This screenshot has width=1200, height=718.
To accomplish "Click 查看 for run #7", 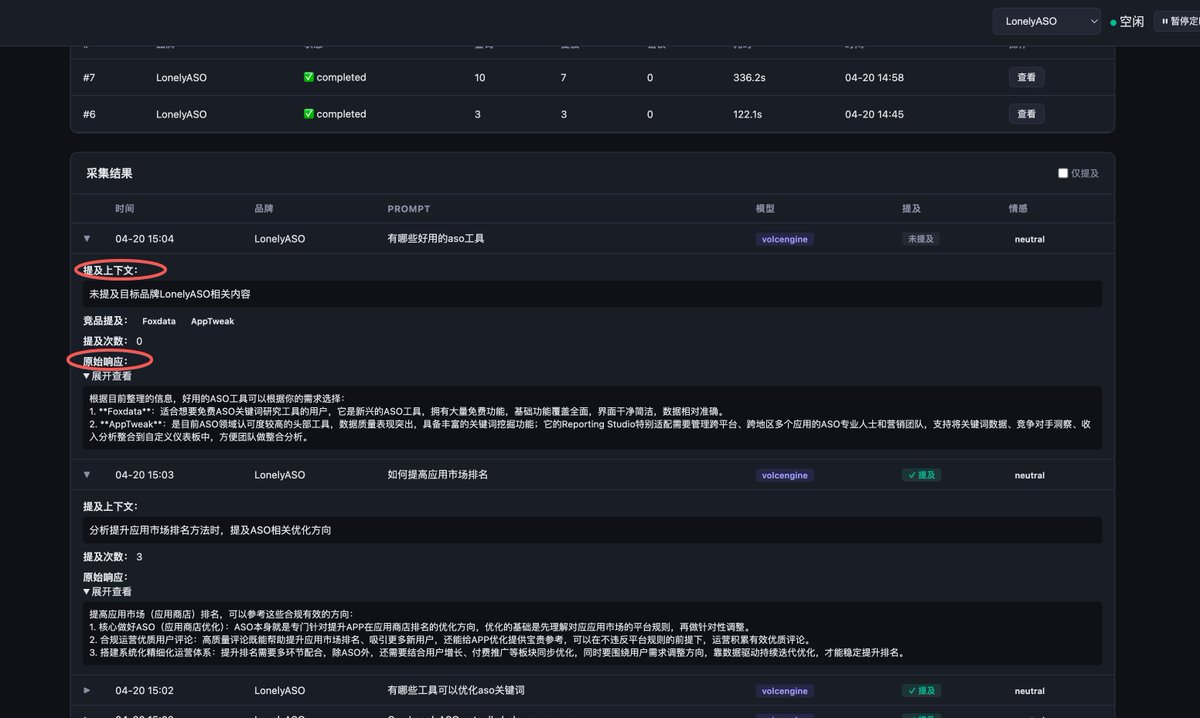I will (1026, 77).
